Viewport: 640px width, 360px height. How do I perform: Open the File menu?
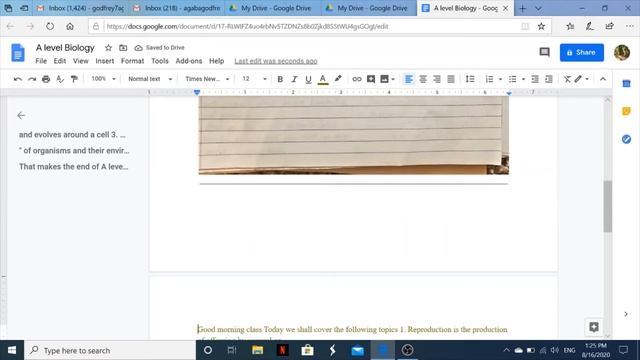pyautogui.click(x=41, y=61)
